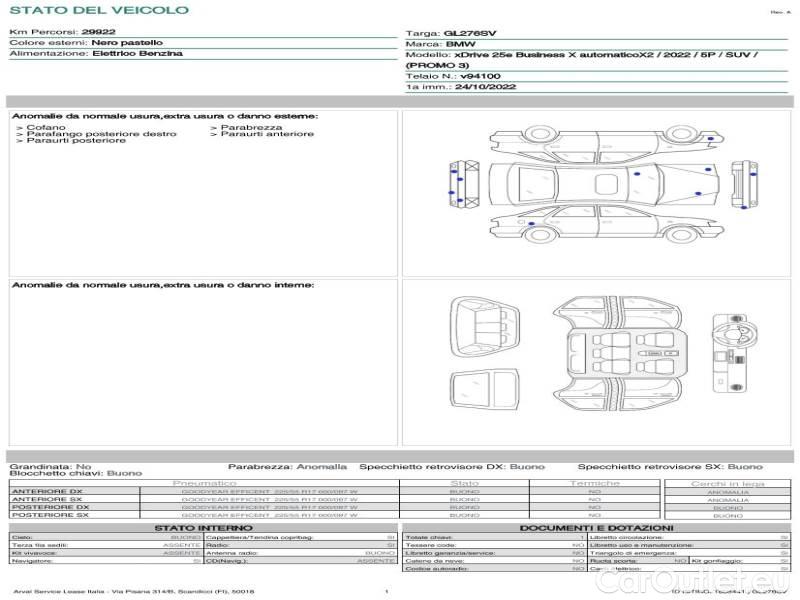Click the 'CD(Navig.):' row label
Viewport: 800px width, 600px height.
(x=227, y=561)
